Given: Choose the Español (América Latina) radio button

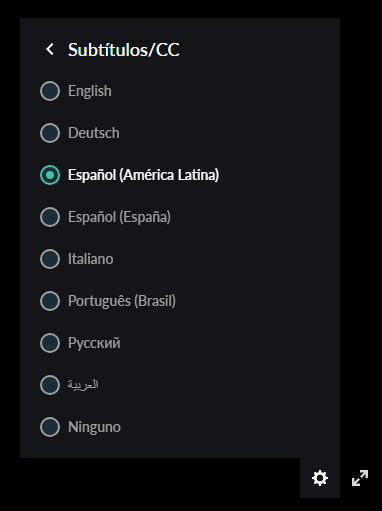Looking at the screenshot, I should (50, 175).
